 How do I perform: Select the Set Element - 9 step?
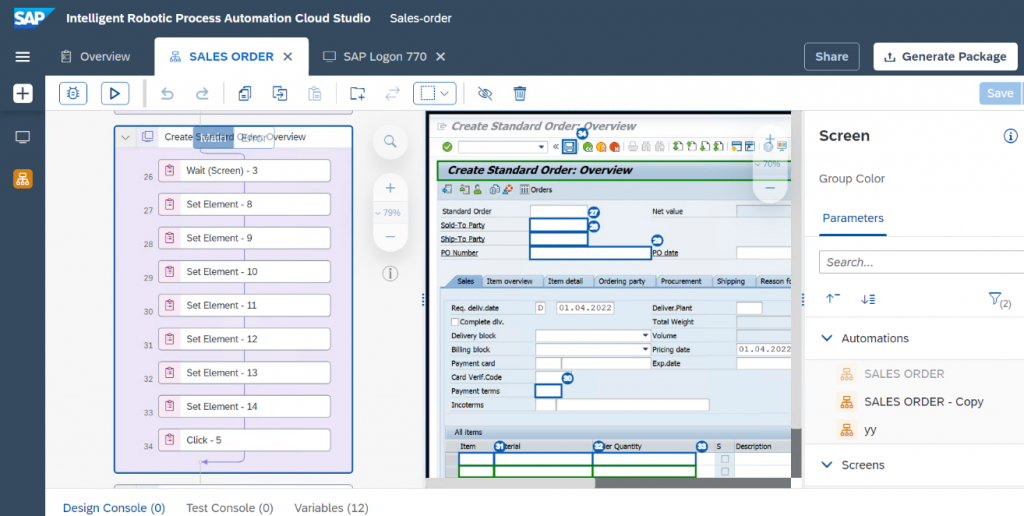tap(244, 238)
